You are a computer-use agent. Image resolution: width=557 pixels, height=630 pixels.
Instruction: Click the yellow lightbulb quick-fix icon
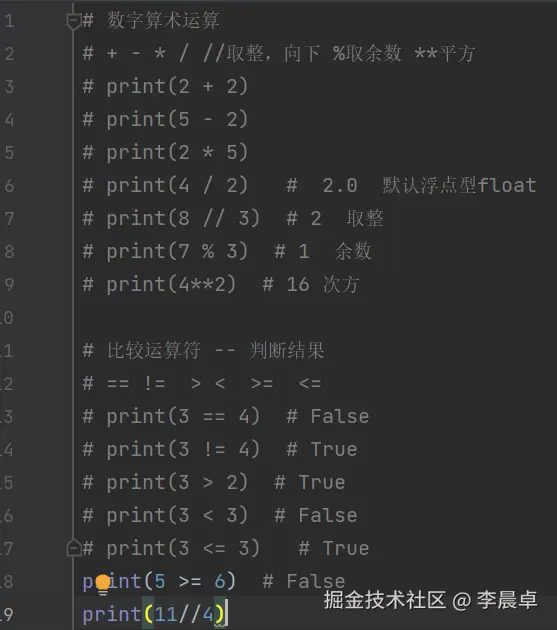(103, 585)
